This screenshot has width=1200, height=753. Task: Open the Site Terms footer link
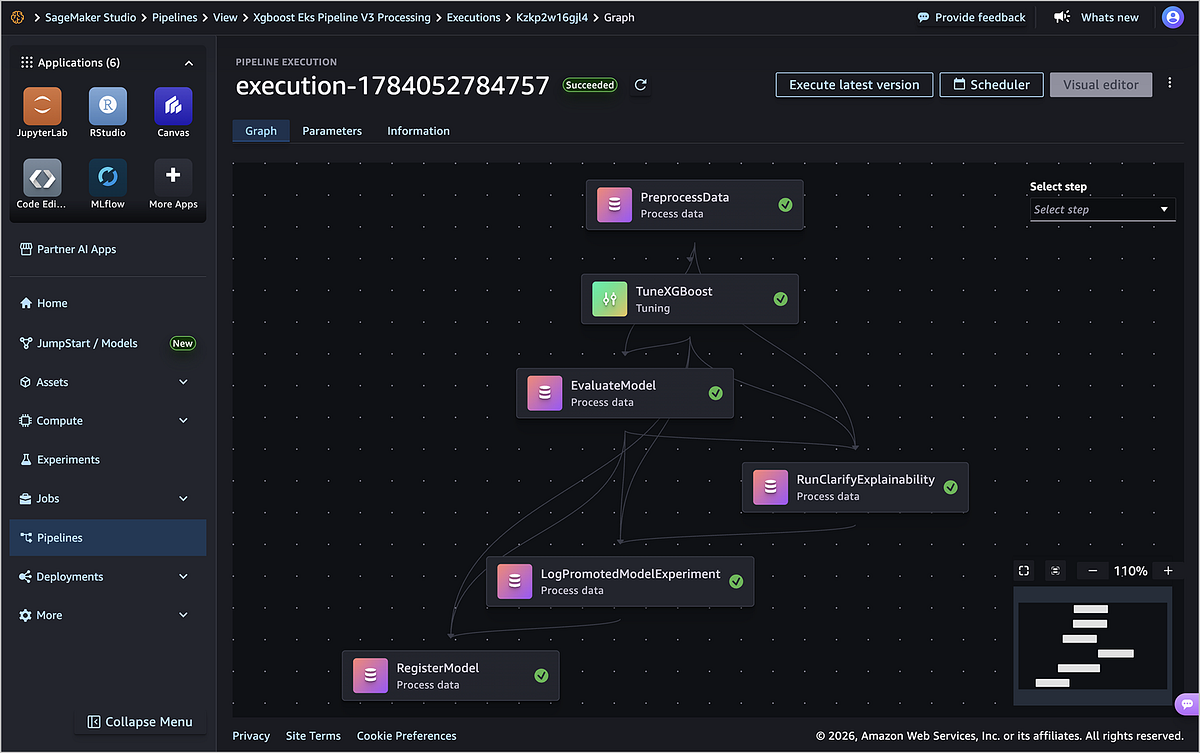pyautogui.click(x=313, y=736)
